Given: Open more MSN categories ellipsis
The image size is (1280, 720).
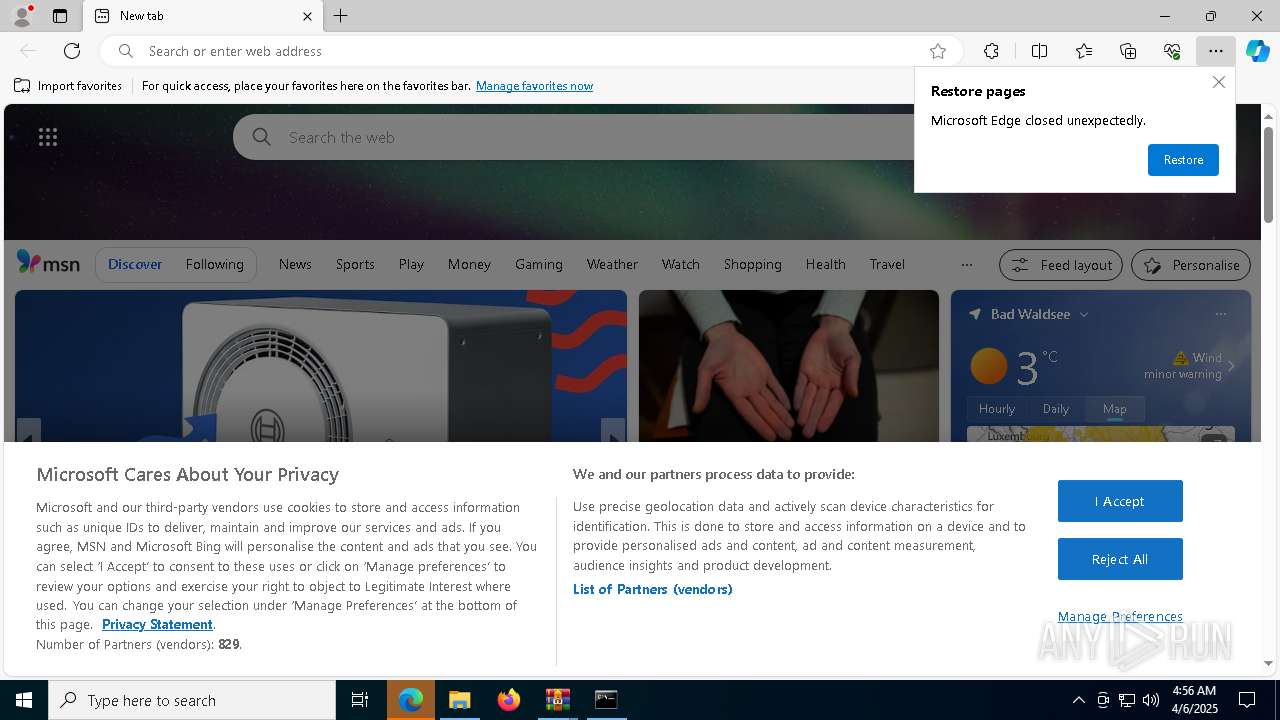Looking at the screenshot, I should (x=966, y=265).
